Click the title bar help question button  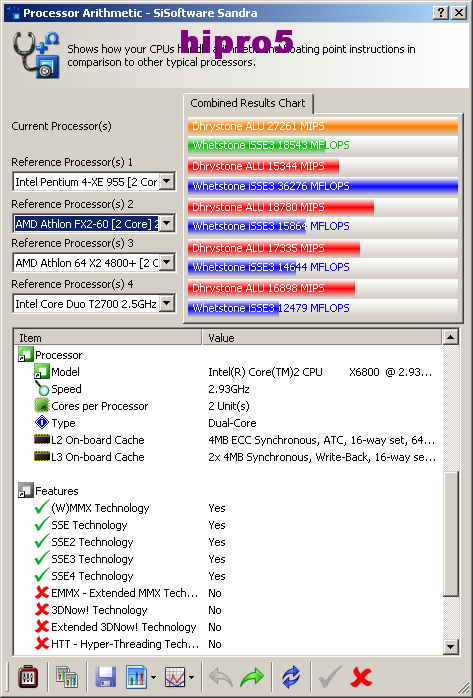441,12
